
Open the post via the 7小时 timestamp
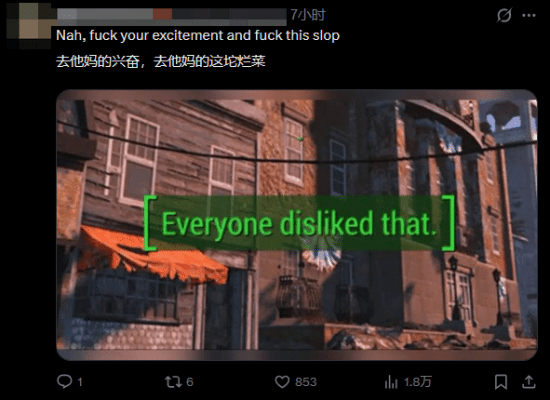click(308, 15)
